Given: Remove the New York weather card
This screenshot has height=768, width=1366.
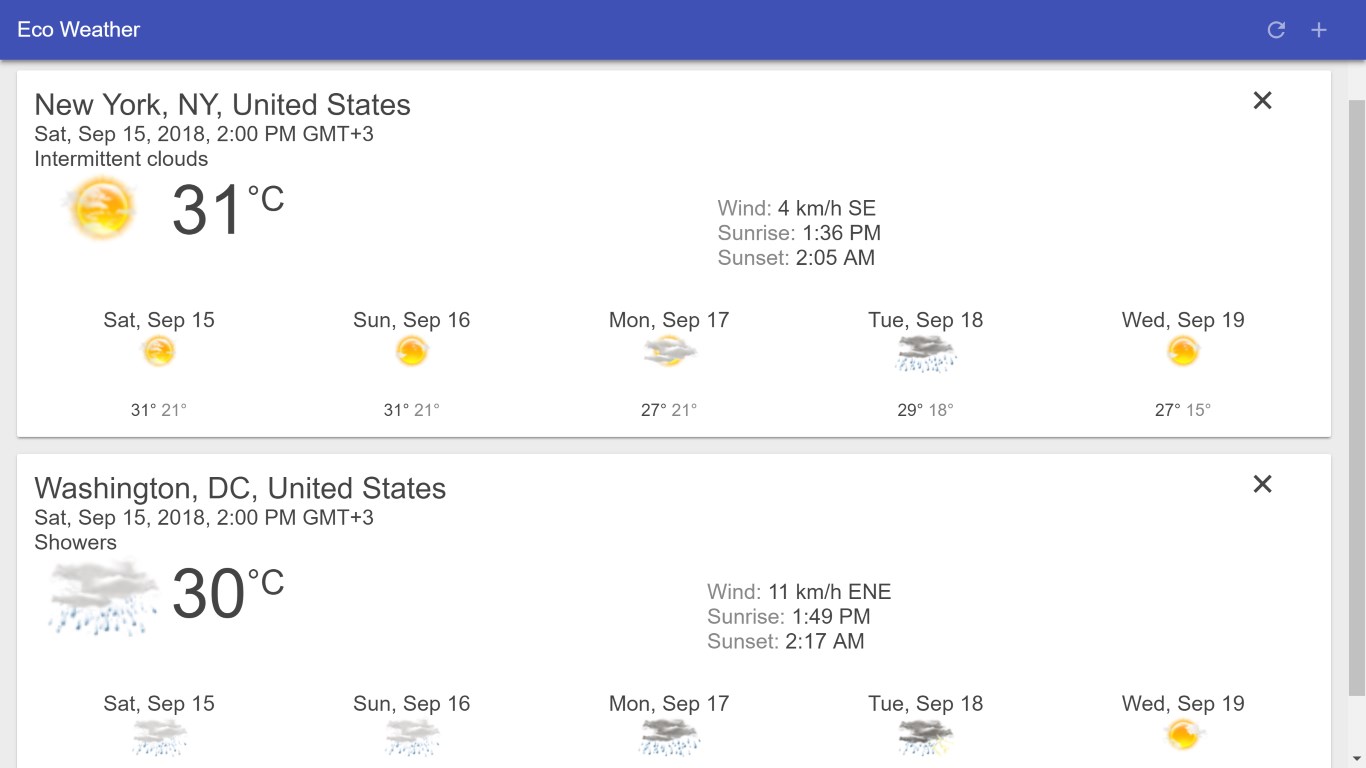Looking at the screenshot, I should point(1262,100).
